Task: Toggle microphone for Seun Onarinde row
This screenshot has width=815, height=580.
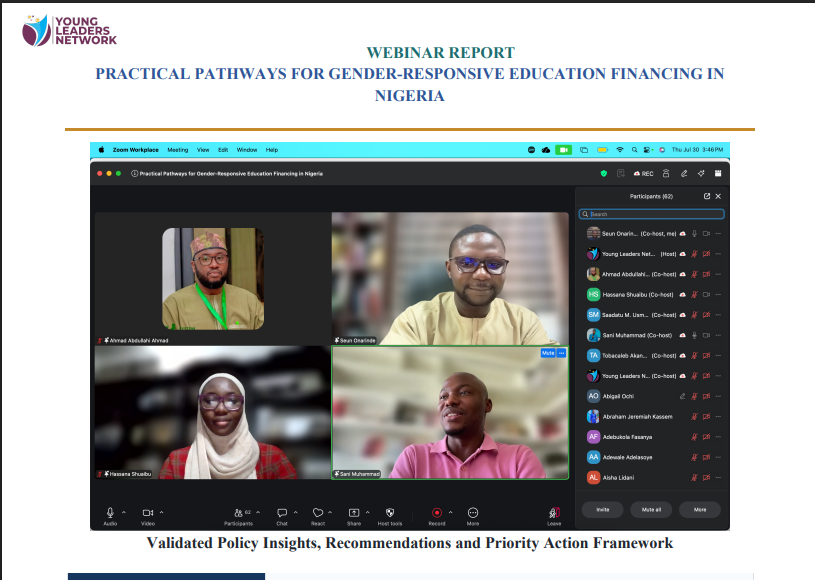Action: coord(694,234)
